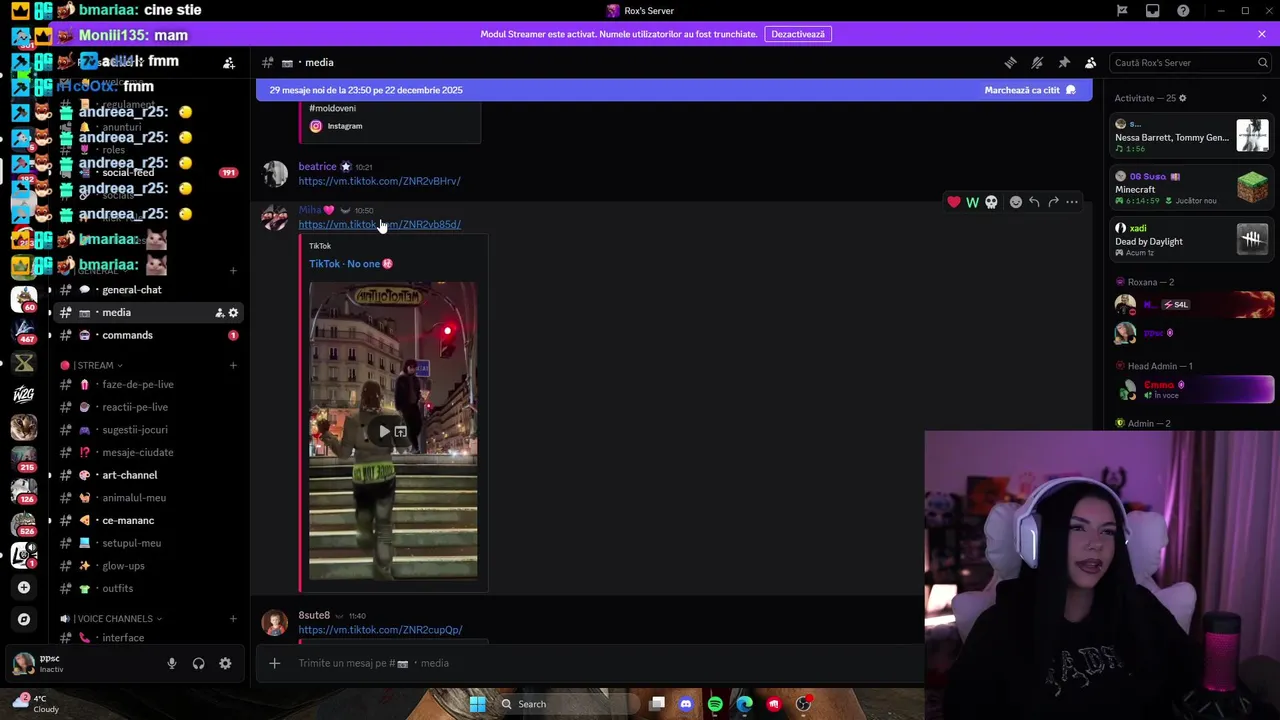The image size is (1280, 720).
Task: Click the Windows Start button
Action: [x=477, y=704]
